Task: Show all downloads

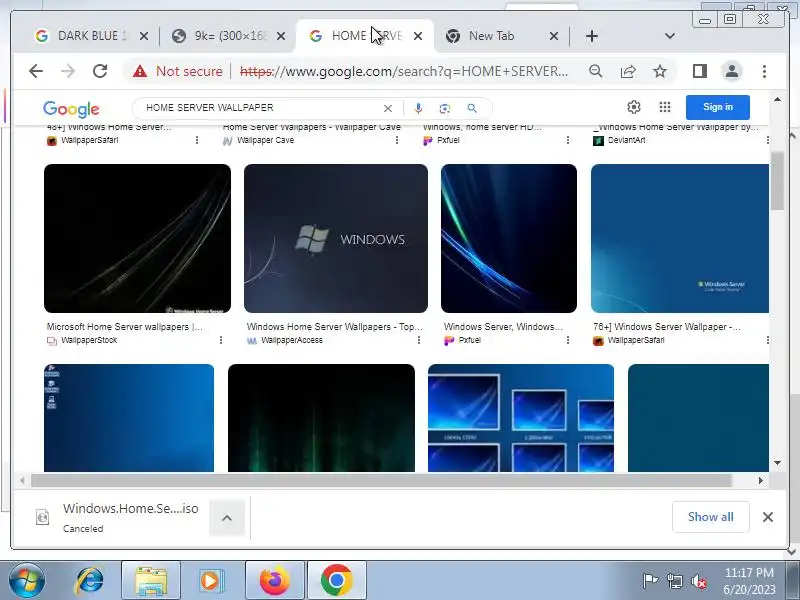Action: point(710,517)
